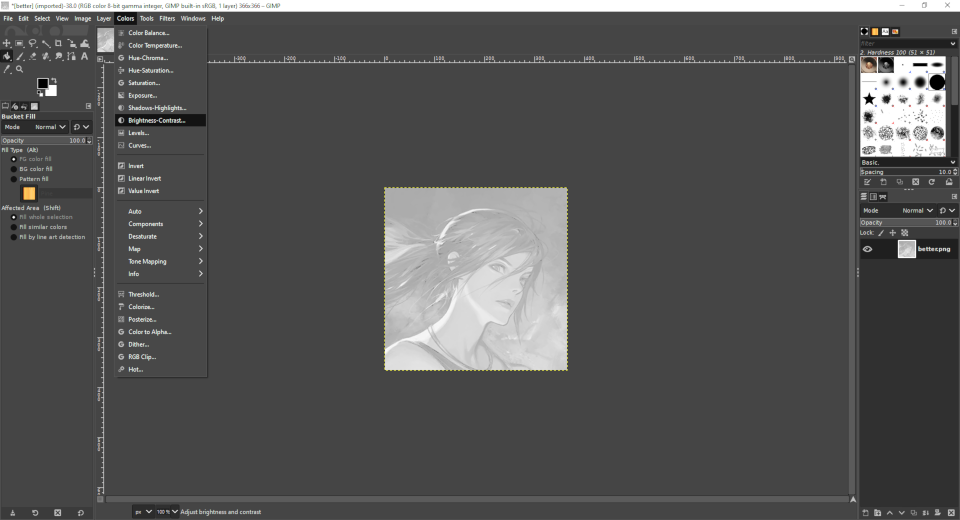960x520 pixels.
Task: Select the BG color fill option
Action: 36,169
